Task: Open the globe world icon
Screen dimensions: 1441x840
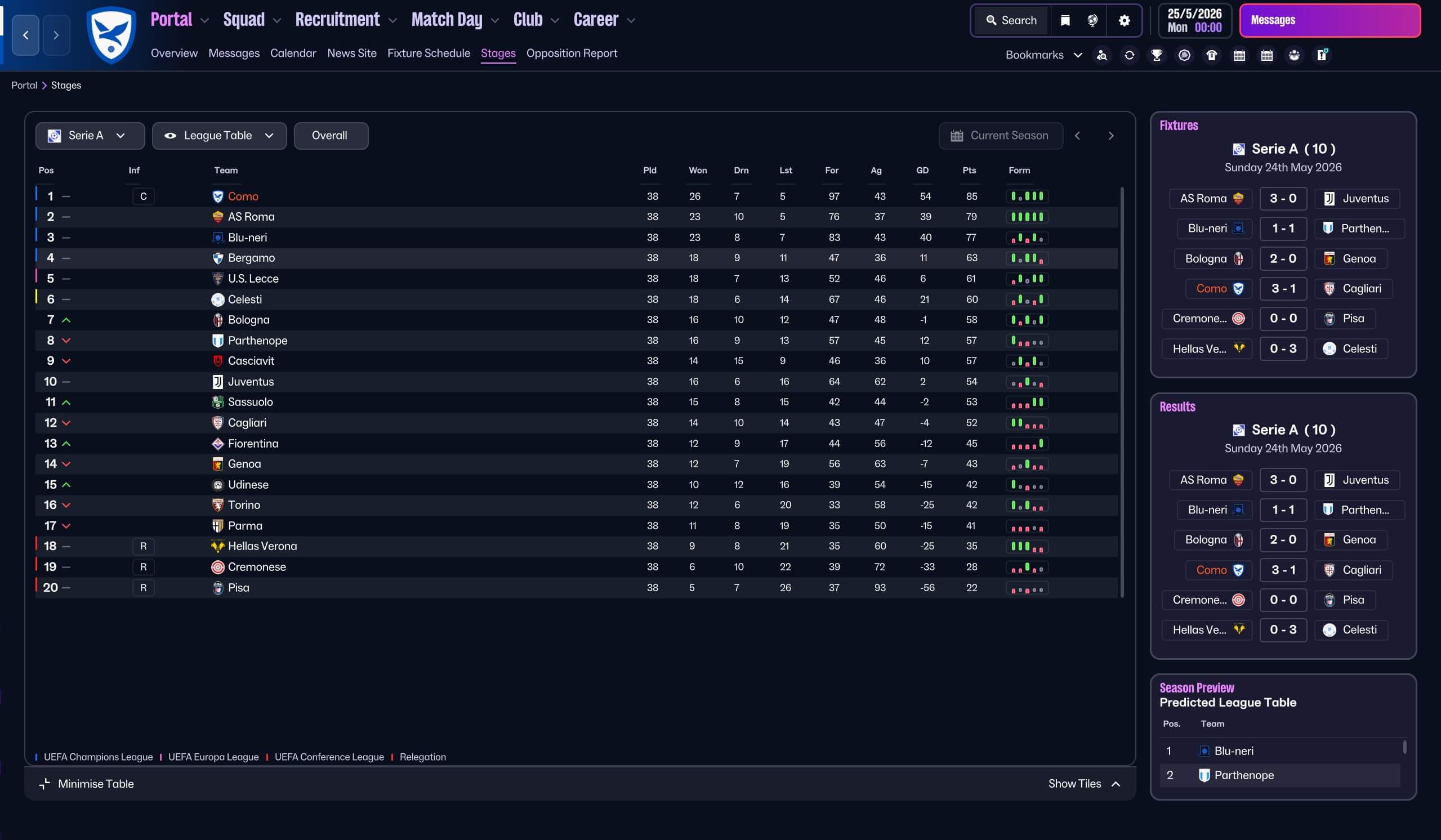Action: 1092,21
